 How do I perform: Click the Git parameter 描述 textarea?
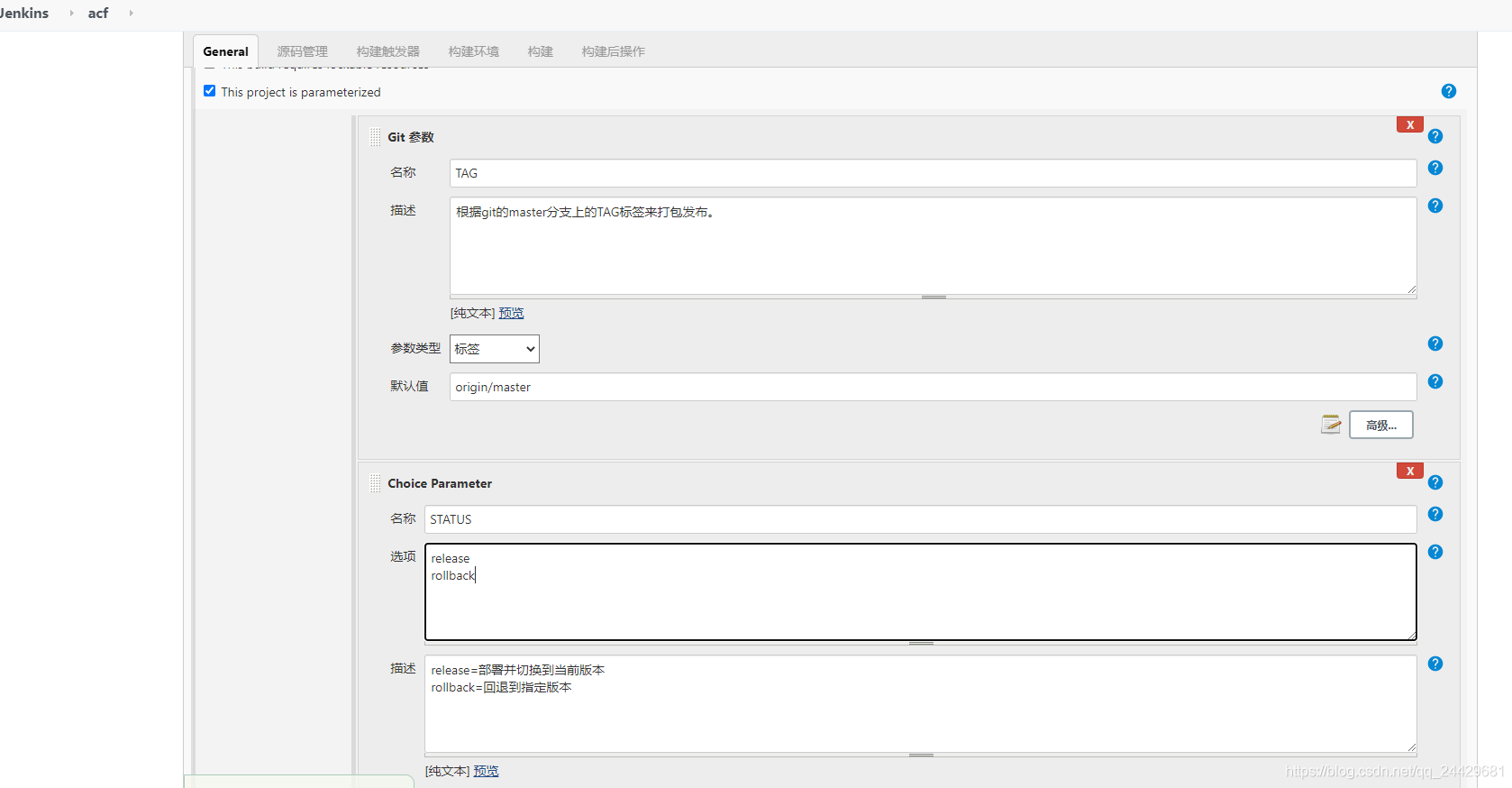click(x=933, y=246)
